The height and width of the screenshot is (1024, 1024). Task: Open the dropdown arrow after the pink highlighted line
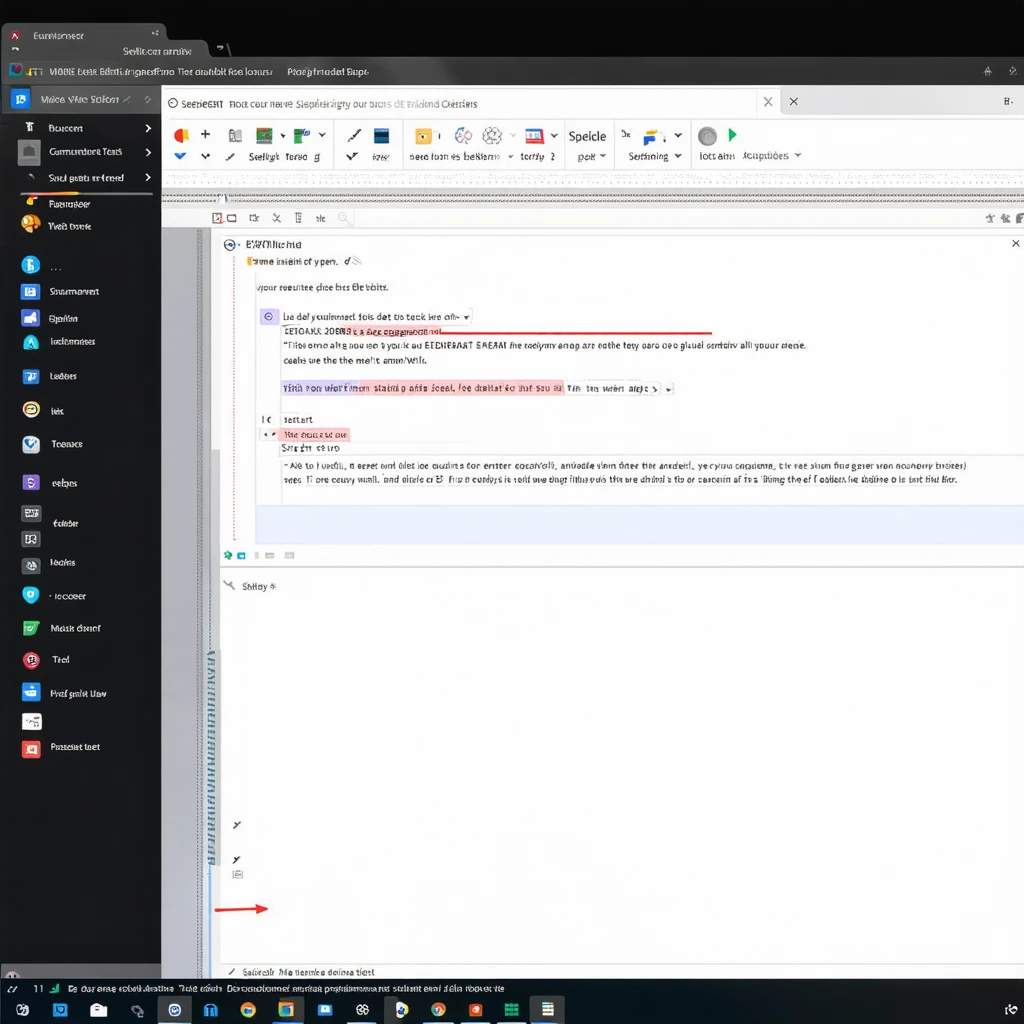point(668,389)
